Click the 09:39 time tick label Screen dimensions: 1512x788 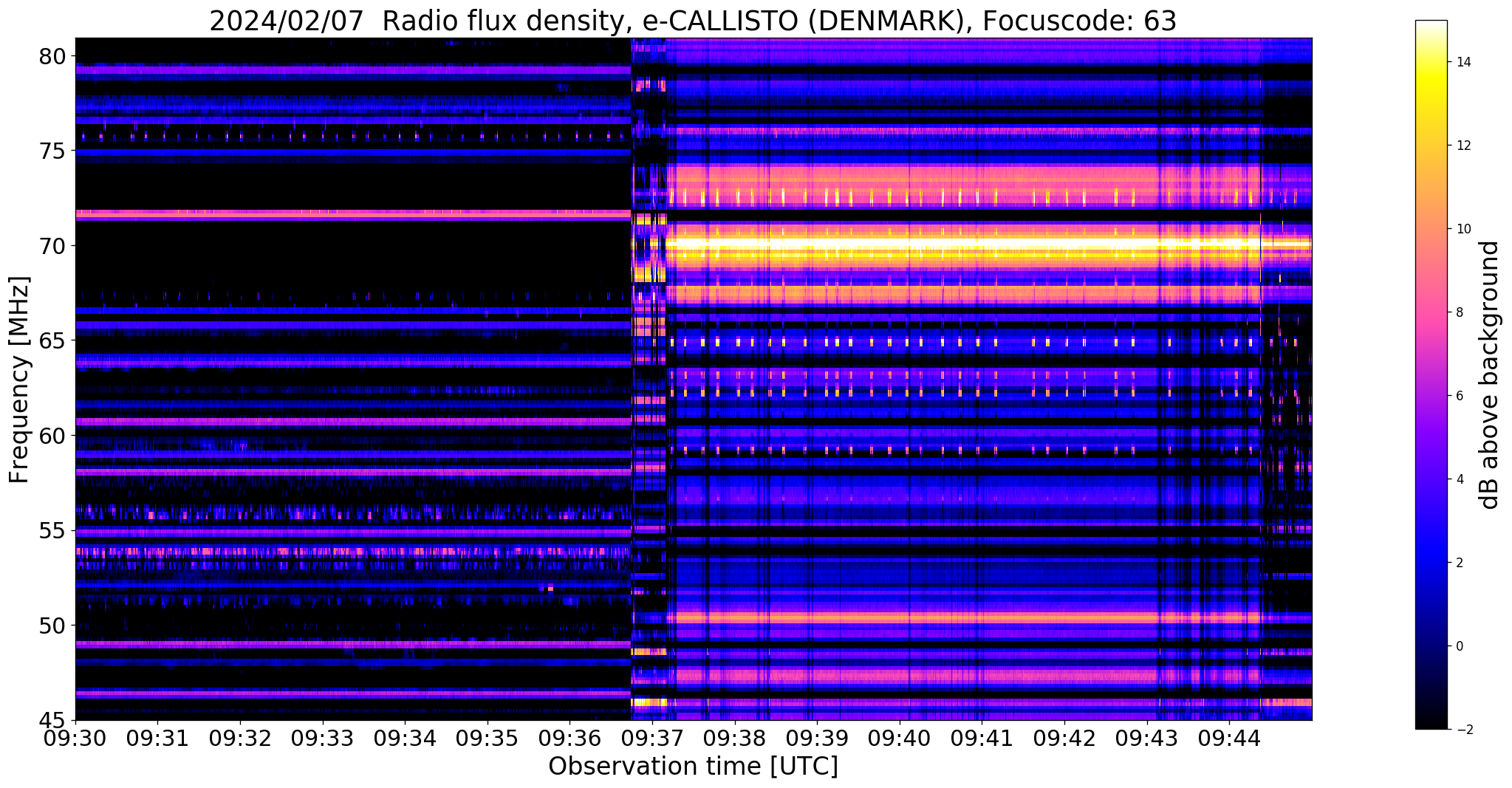pyautogui.click(x=817, y=739)
